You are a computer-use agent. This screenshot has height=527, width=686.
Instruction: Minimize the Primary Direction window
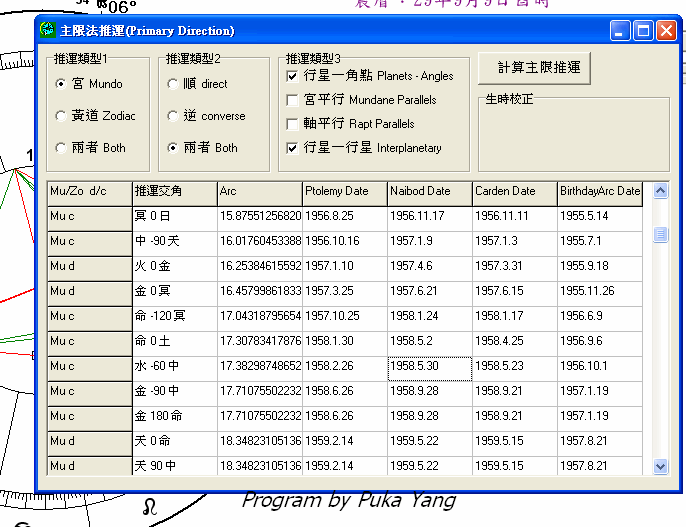click(620, 31)
